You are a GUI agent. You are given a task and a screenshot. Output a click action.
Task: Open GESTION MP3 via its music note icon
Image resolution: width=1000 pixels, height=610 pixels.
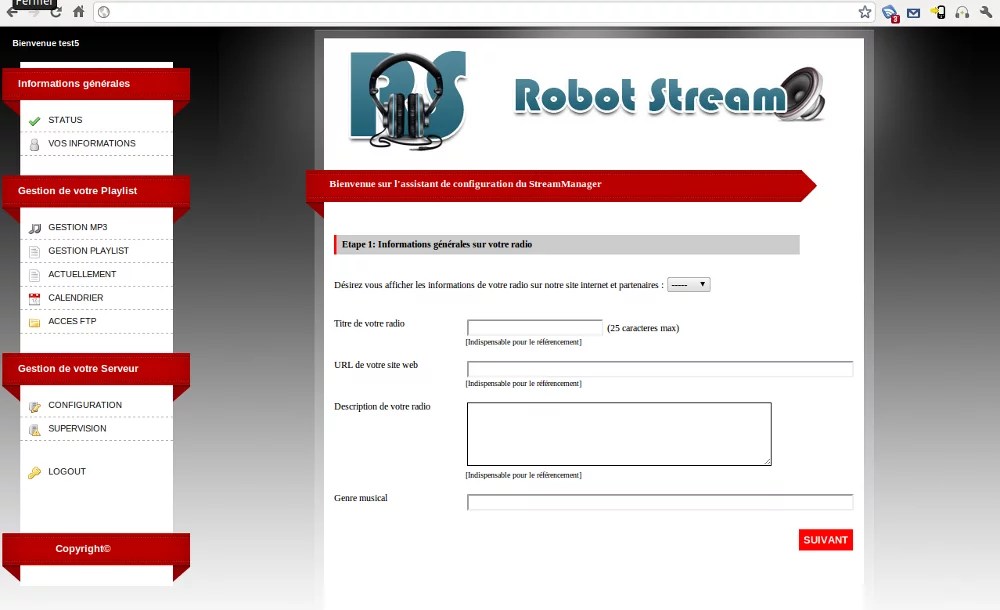pos(34,228)
